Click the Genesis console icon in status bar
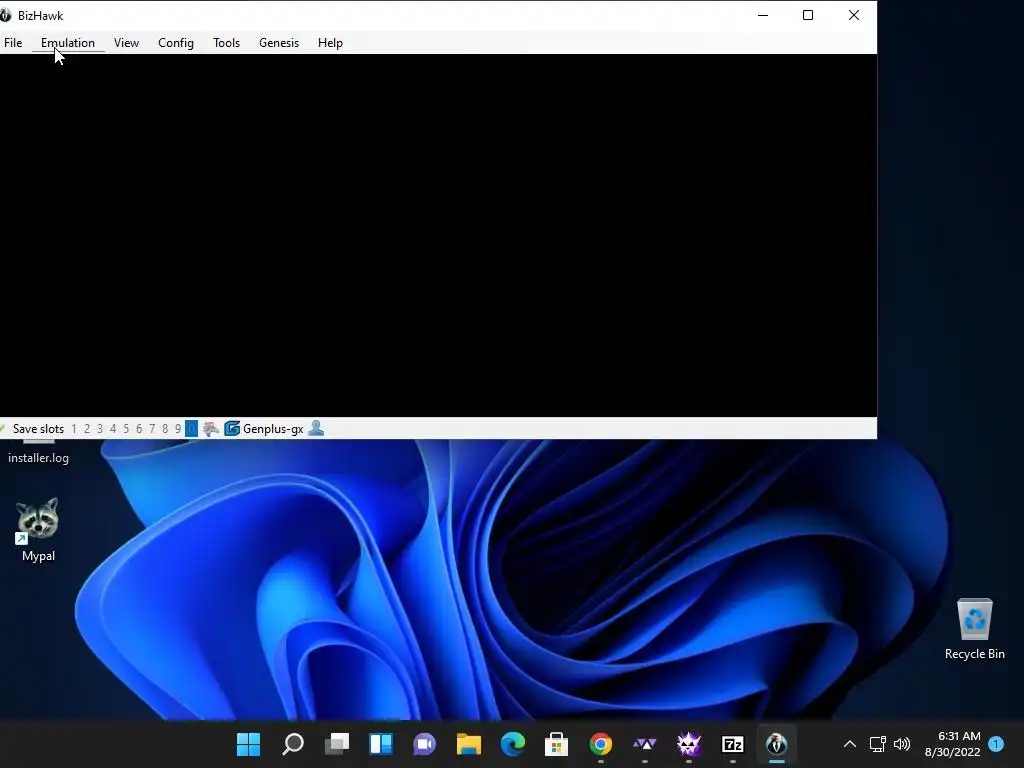Image resolution: width=1024 pixels, height=768 pixels. [x=210, y=429]
